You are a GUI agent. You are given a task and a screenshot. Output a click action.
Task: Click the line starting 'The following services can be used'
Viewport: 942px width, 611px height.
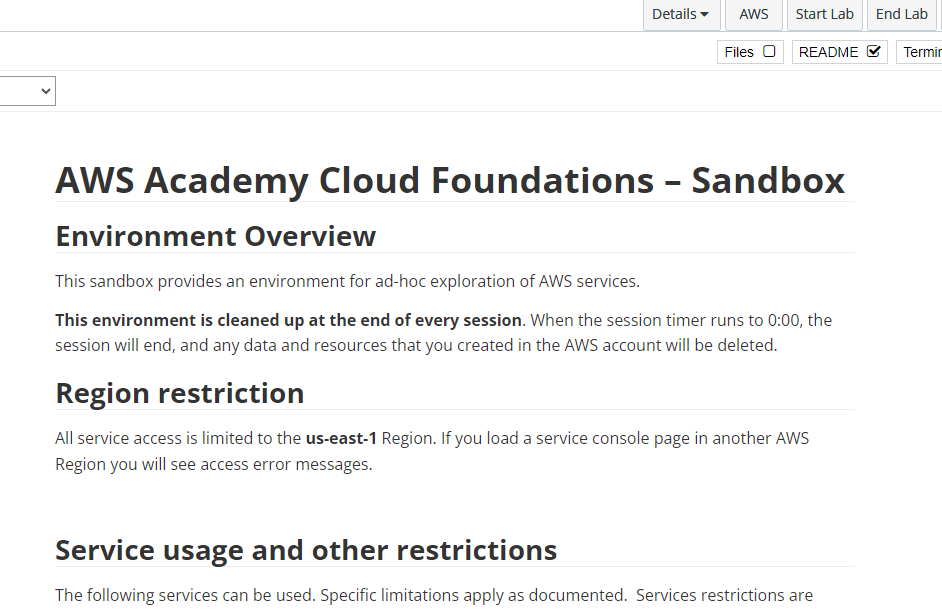coord(434,595)
